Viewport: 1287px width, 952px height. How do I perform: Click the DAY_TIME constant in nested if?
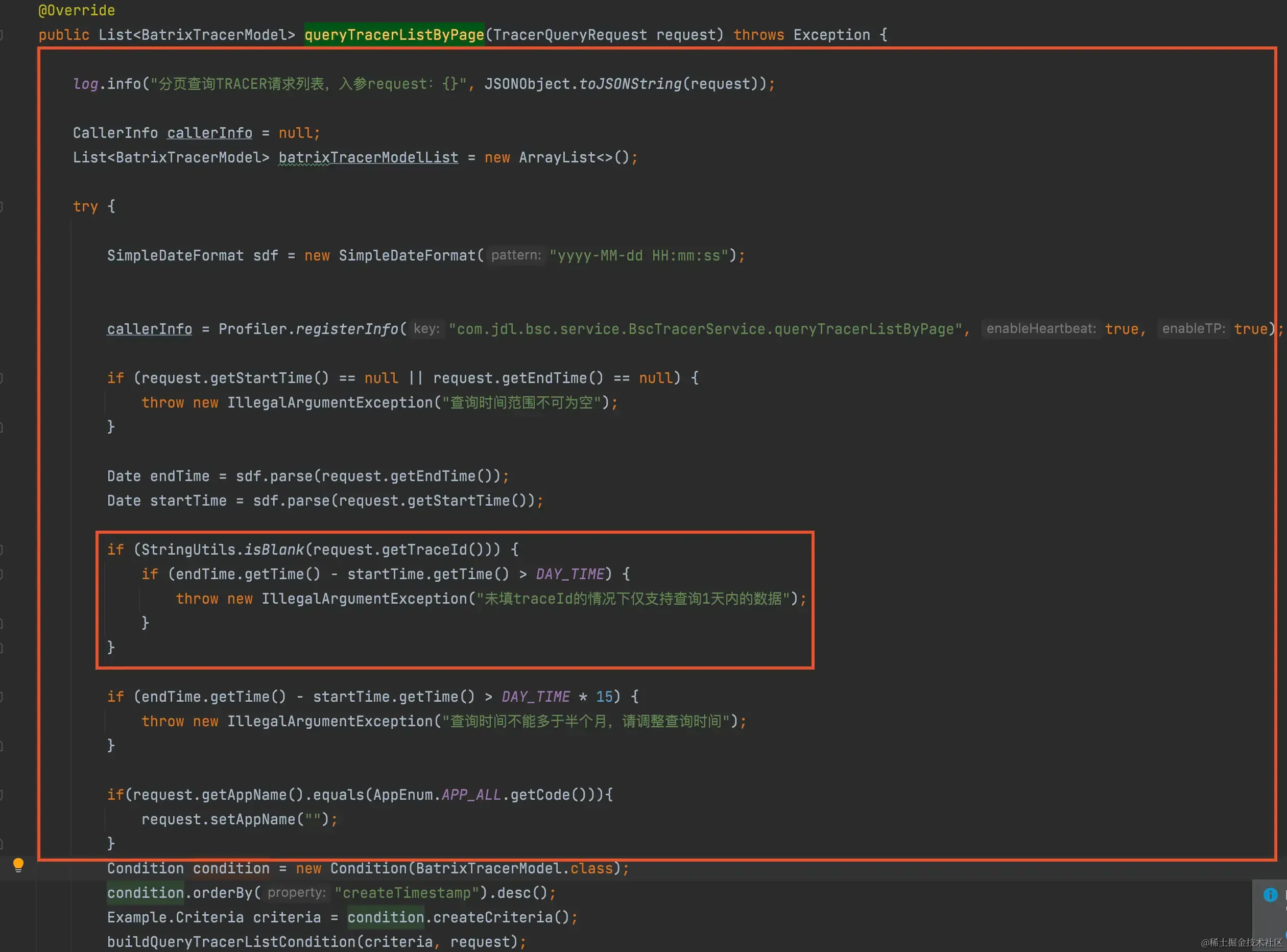[x=570, y=574]
